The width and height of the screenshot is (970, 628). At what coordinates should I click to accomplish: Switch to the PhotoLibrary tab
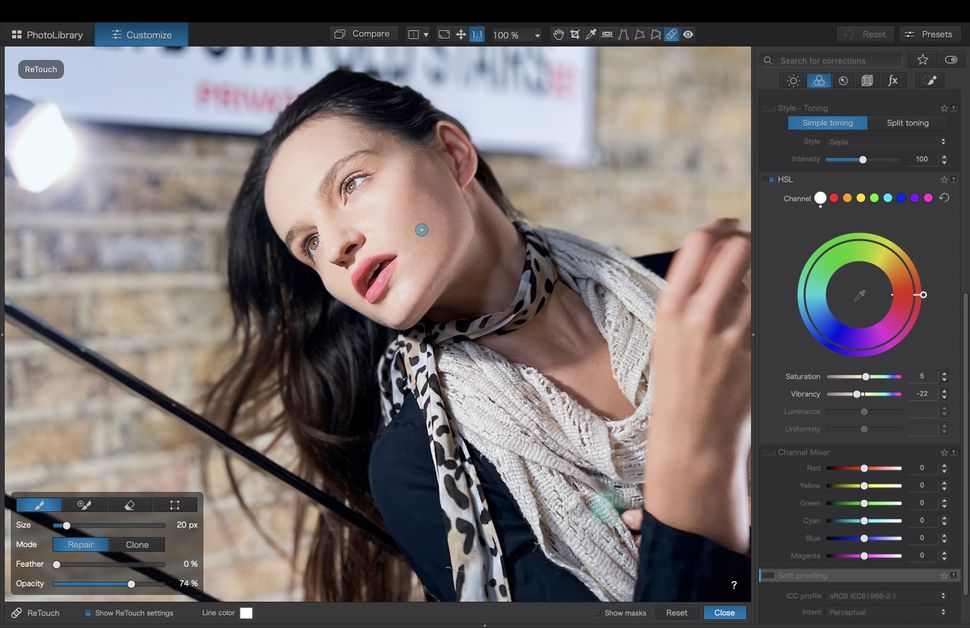tap(46, 34)
